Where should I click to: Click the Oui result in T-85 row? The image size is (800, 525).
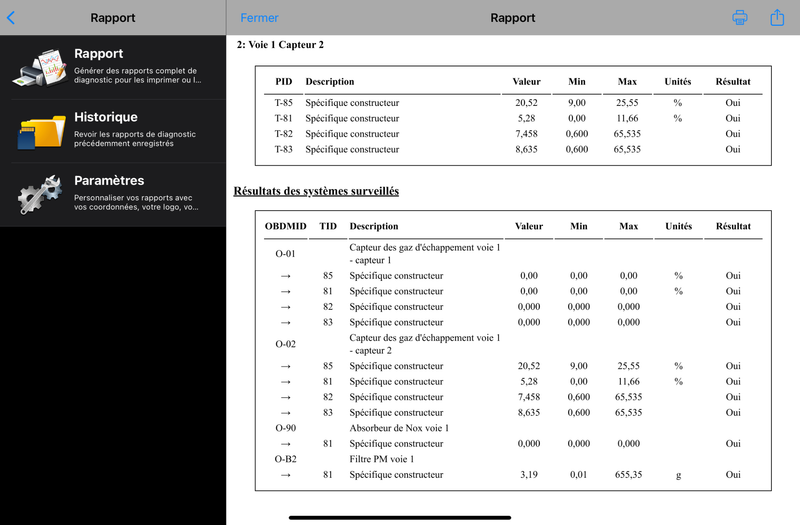(733, 103)
